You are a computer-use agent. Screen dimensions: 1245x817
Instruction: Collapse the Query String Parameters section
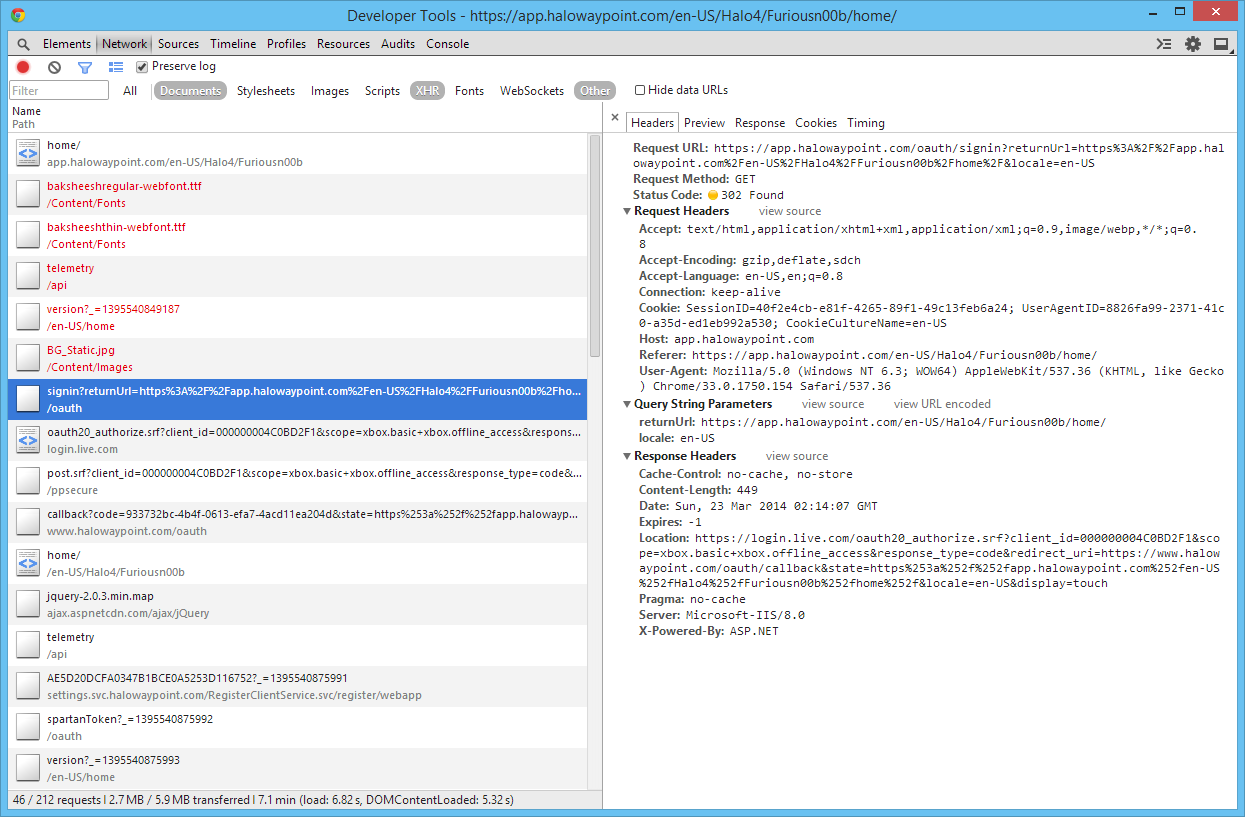coord(627,405)
